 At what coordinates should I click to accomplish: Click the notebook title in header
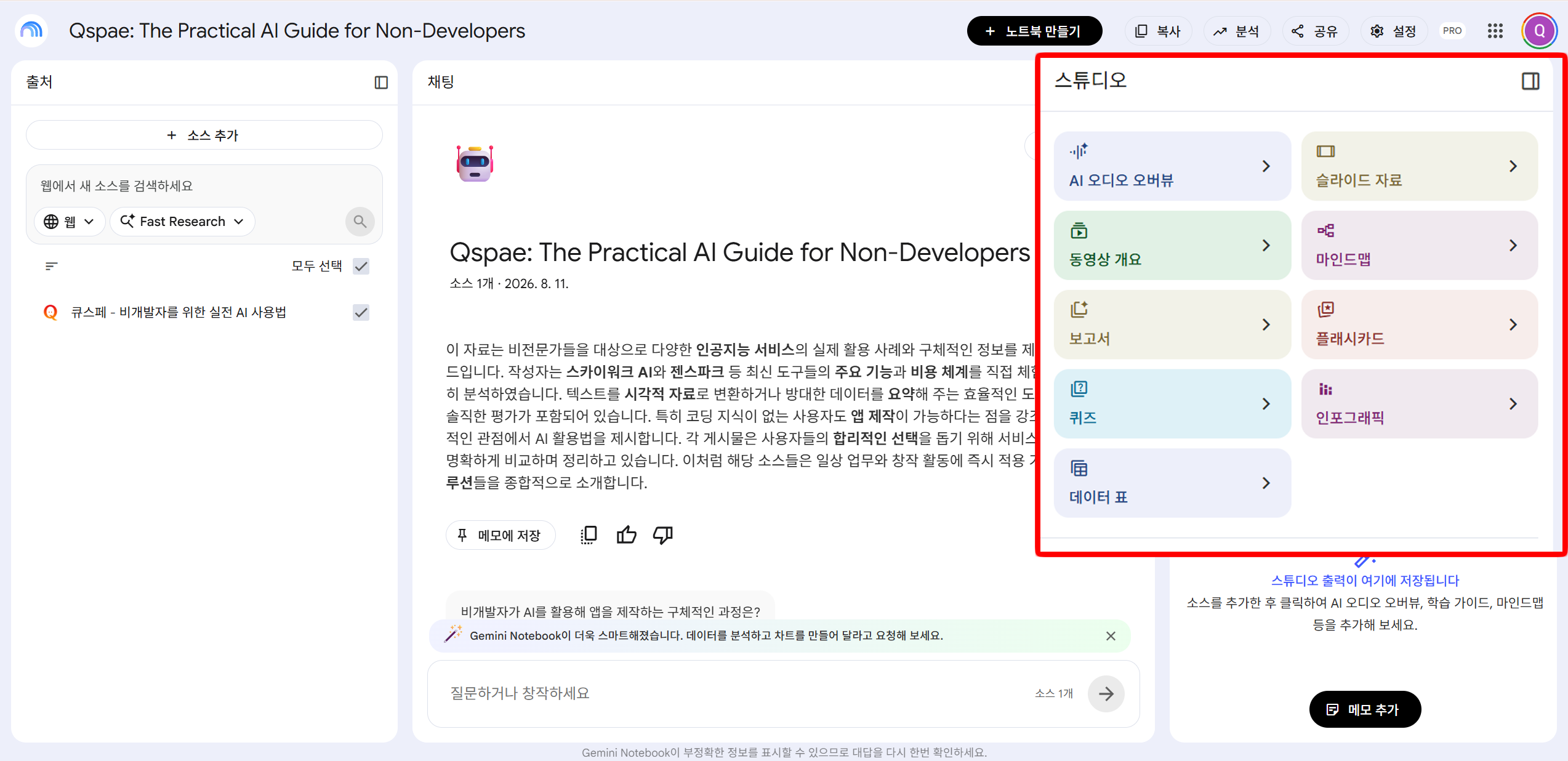[x=297, y=30]
